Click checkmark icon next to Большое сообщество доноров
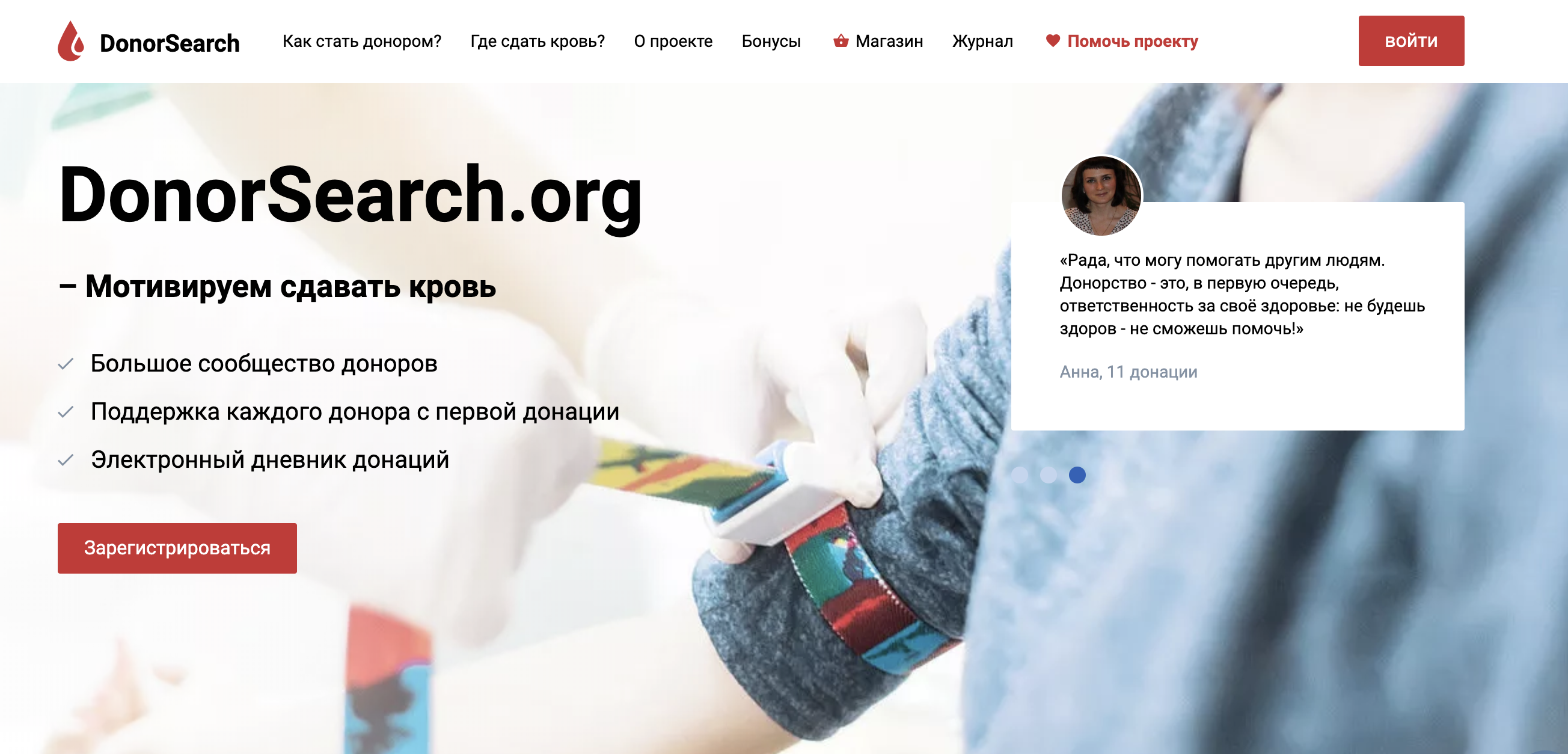Viewport: 1568px width, 754px height. click(x=66, y=364)
